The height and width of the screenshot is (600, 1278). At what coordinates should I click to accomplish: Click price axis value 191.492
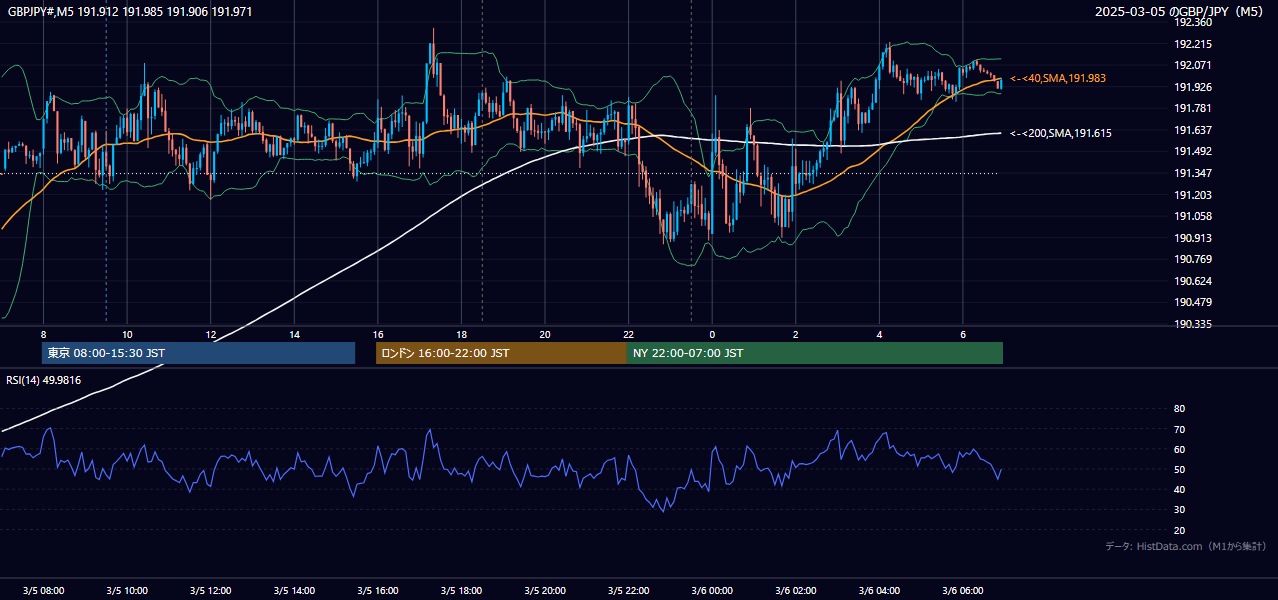point(1193,151)
